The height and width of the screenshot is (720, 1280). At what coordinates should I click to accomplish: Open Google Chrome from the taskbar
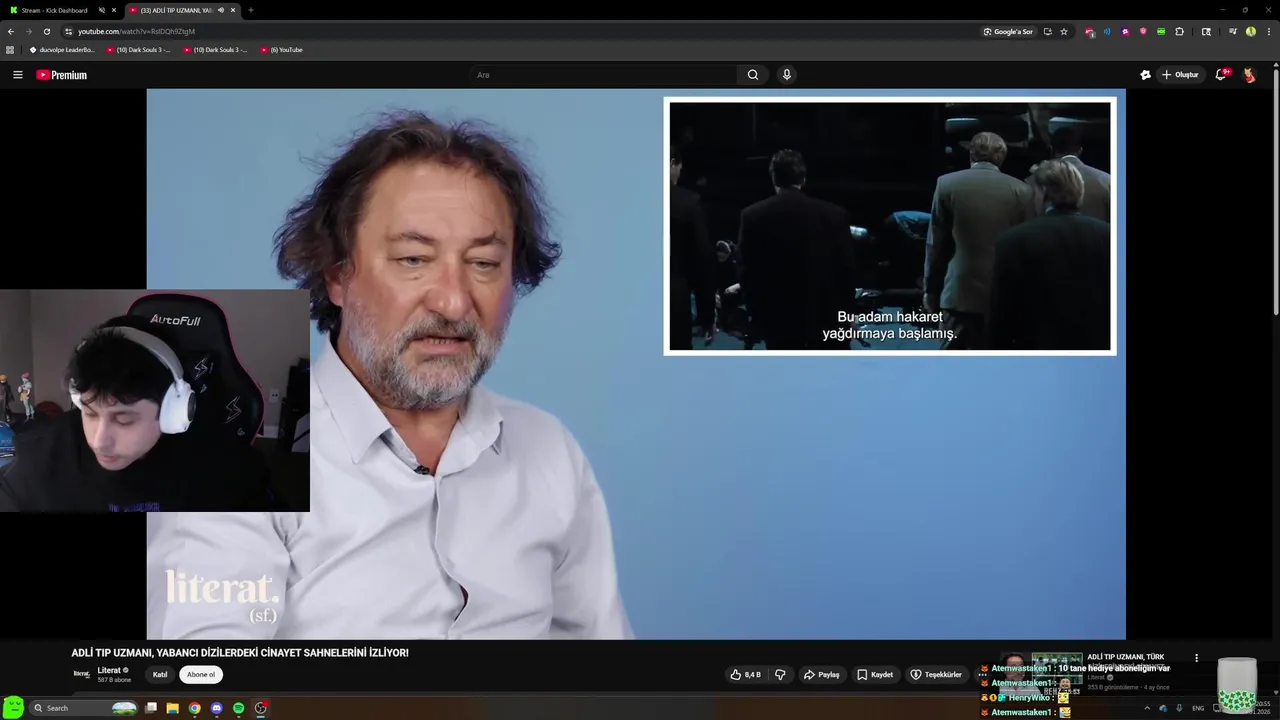[194, 708]
